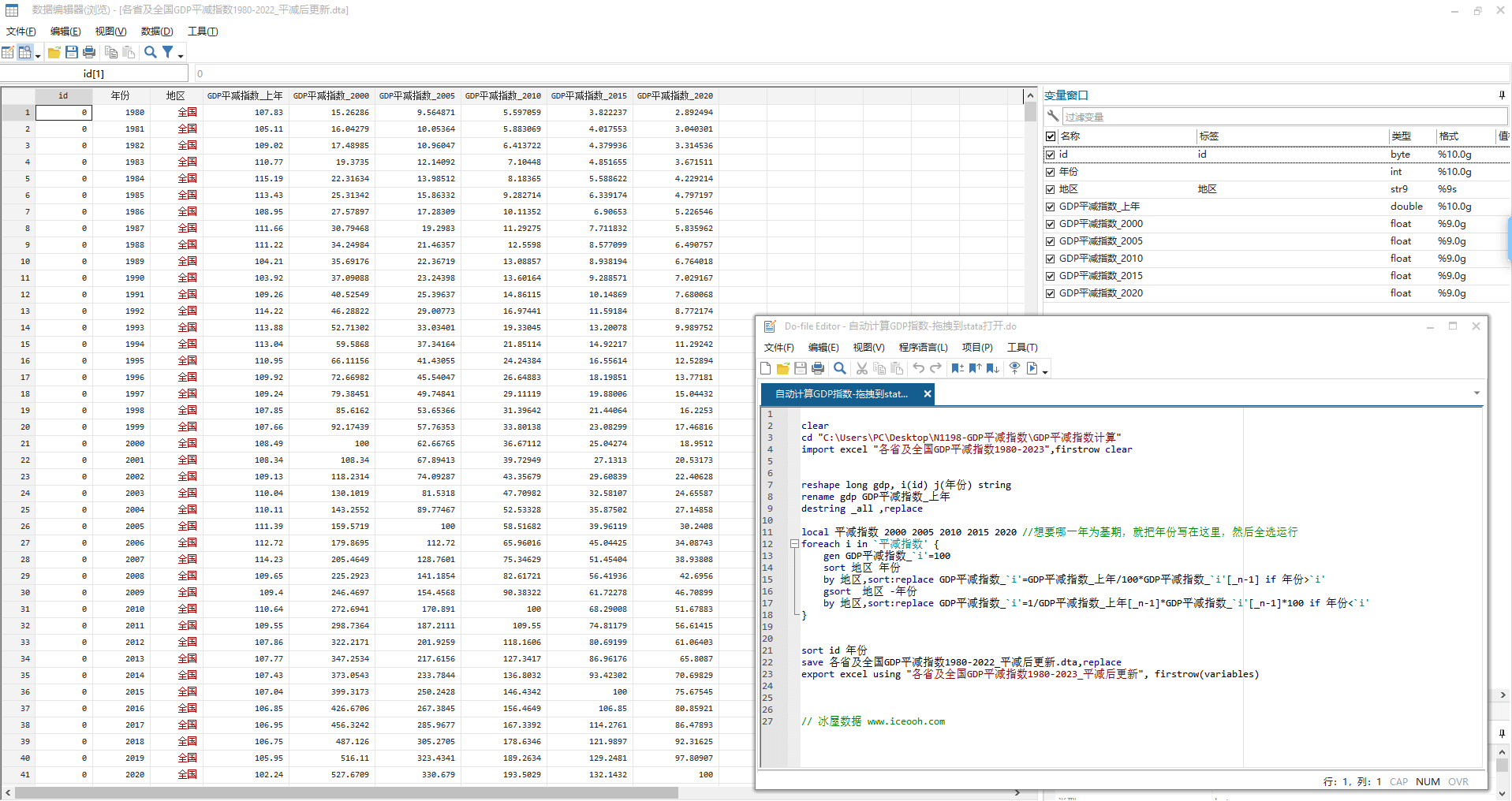Click Run do-file icon in Do-file Editor
The width and height of the screenshot is (1512, 801).
(1032, 368)
